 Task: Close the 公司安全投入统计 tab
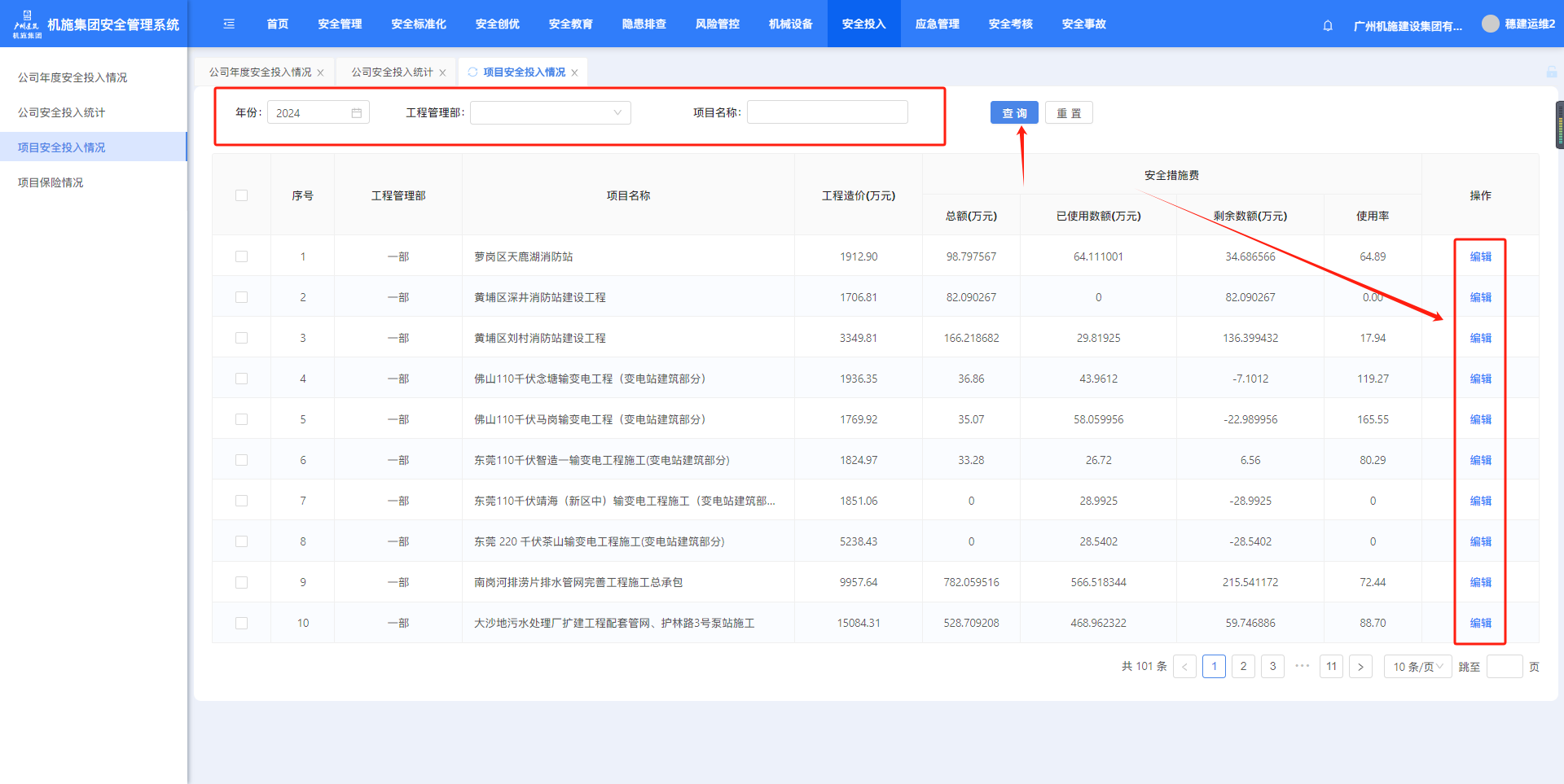tap(442, 73)
